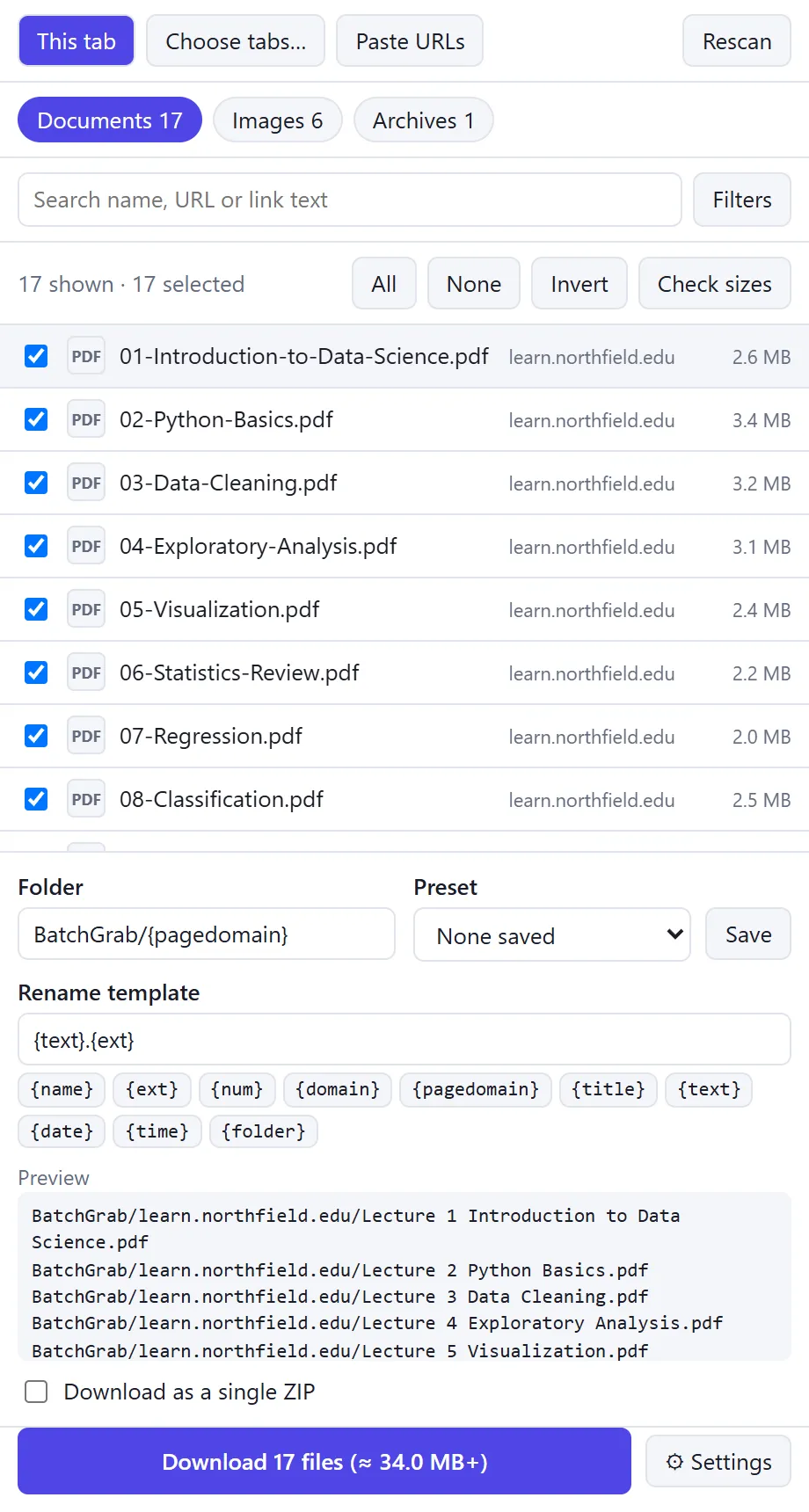809x1512 pixels.
Task: Open the Filters panel
Action: (x=742, y=200)
